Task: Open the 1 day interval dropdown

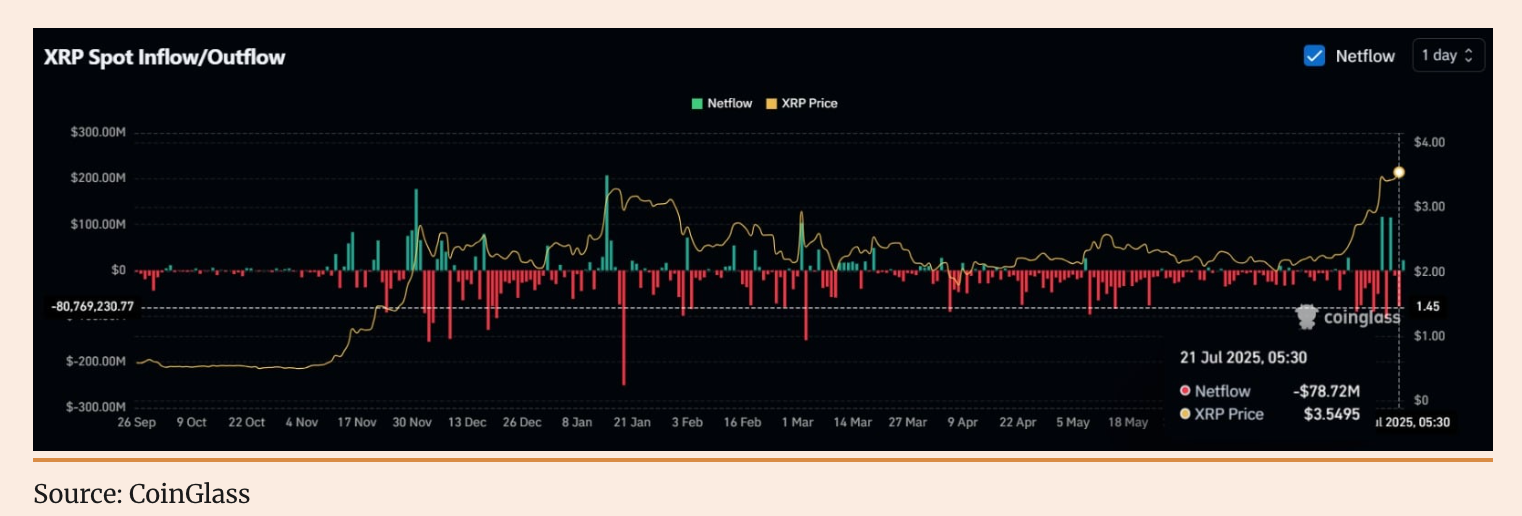Action: coord(1448,56)
